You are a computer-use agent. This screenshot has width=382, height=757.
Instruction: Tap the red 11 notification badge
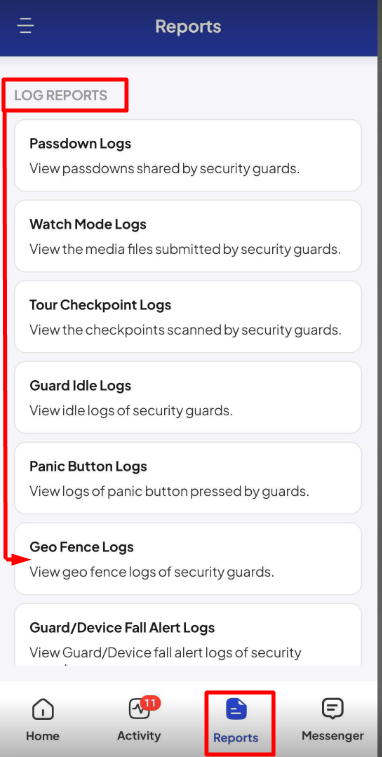coord(151,703)
